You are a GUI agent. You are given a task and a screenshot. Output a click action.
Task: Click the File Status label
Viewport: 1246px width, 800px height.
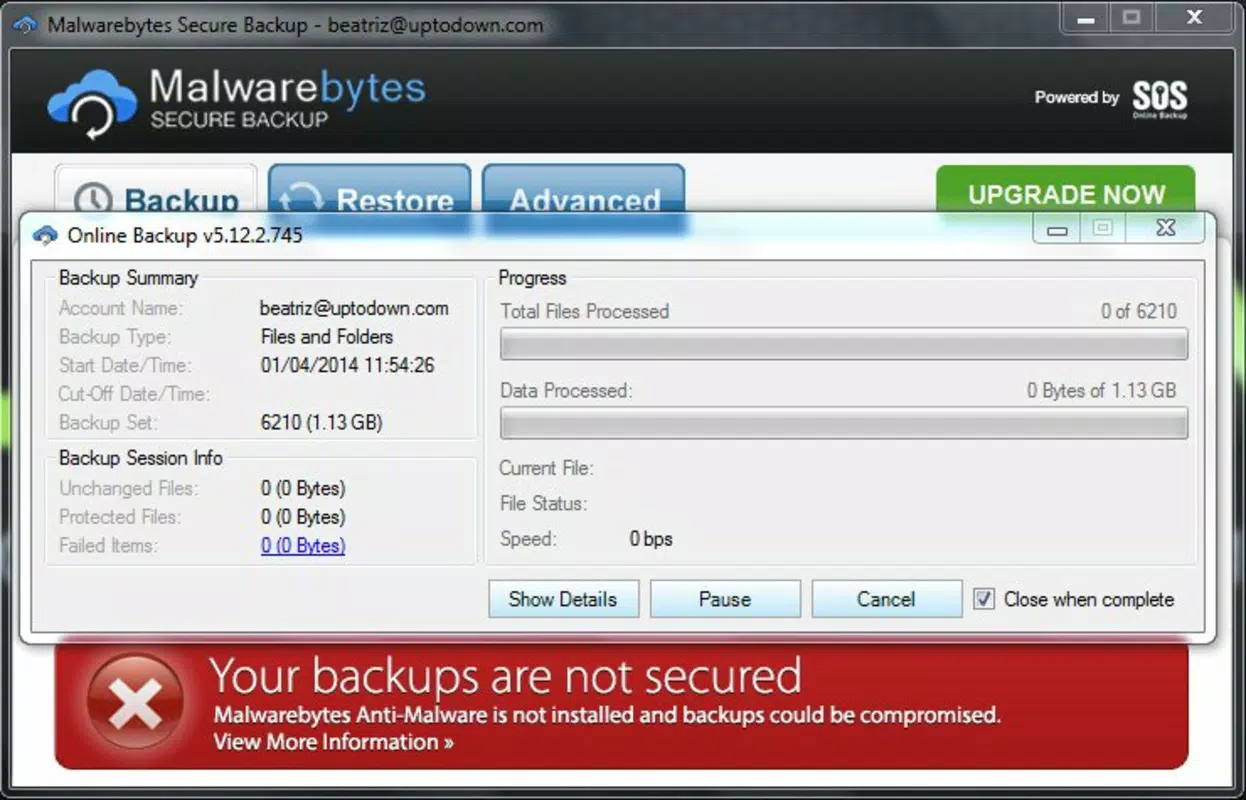coord(543,503)
